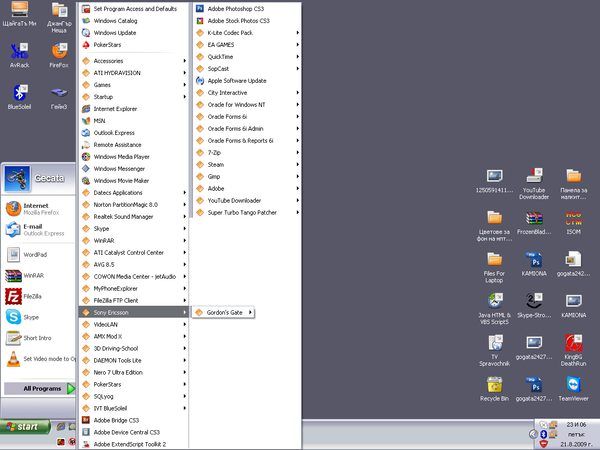Launch Windows Movie Maker
This screenshot has width=600, height=450.
coord(134,181)
